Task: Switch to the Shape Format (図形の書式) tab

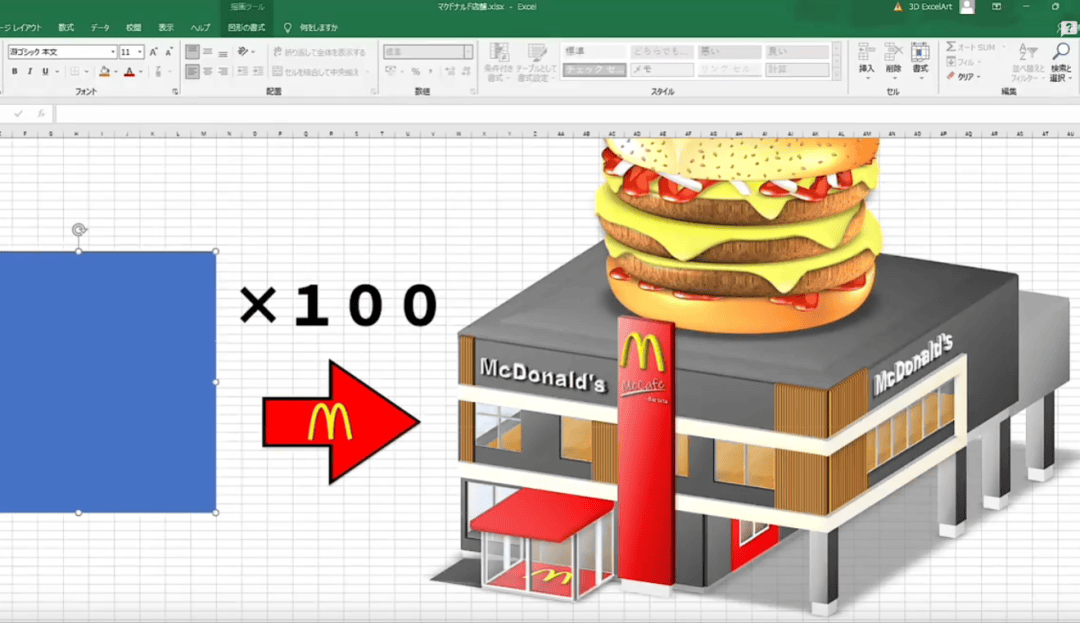Action: [247, 28]
